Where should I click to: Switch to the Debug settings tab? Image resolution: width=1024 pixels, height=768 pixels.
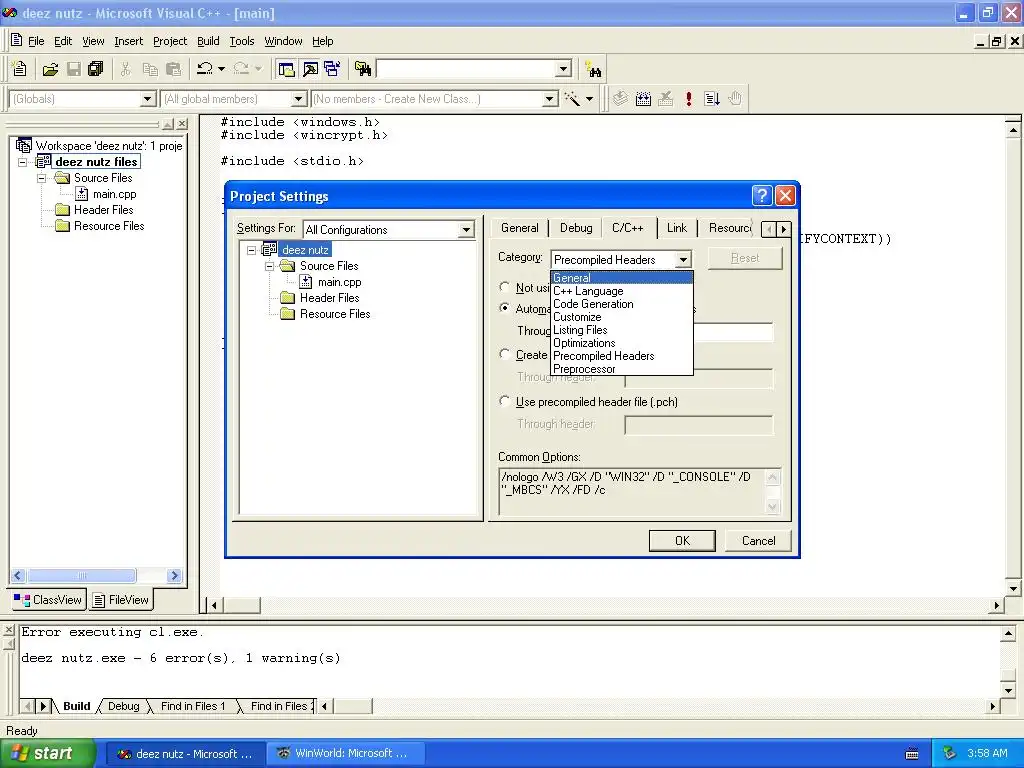[576, 228]
